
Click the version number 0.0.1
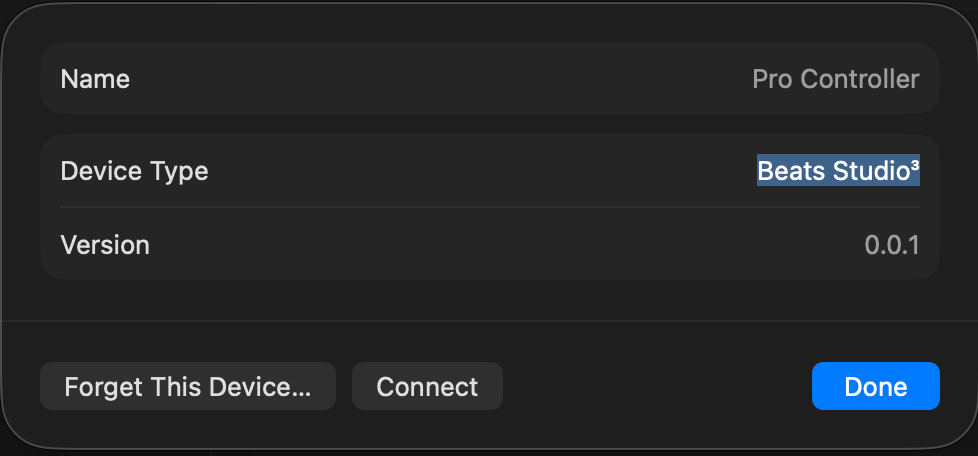(892, 245)
